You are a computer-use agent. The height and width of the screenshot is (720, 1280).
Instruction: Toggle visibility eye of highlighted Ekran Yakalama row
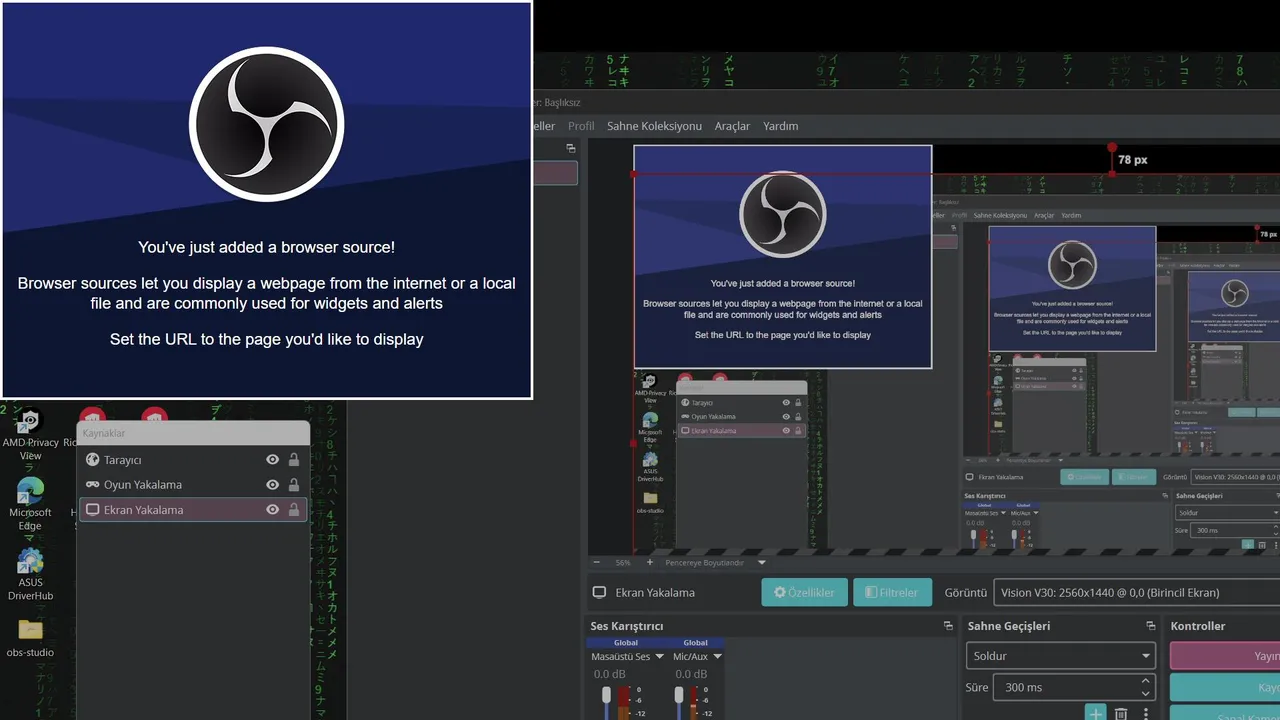272,510
